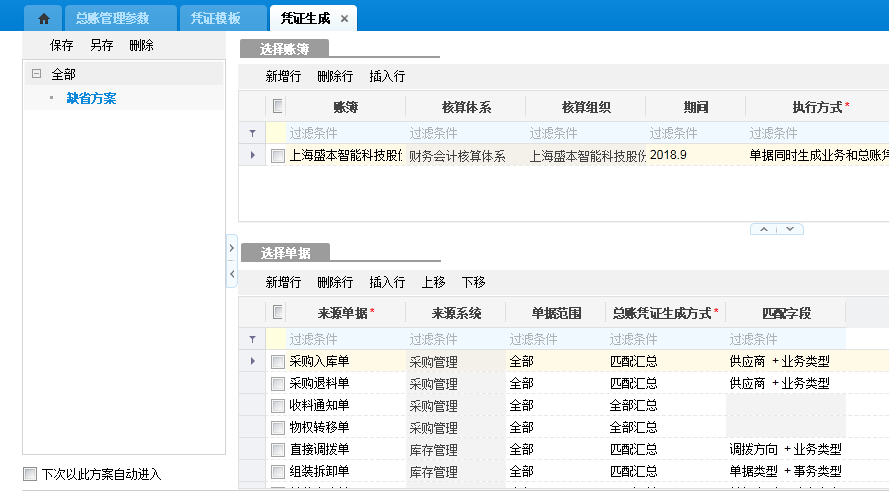This screenshot has width=889, height=491.
Task: Collapse the 全部 tree node
Action: tap(37, 74)
